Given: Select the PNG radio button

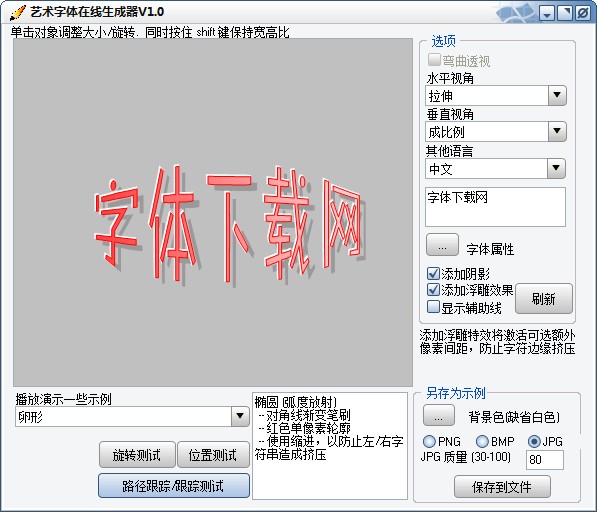Looking at the screenshot, I should (429, 442).
